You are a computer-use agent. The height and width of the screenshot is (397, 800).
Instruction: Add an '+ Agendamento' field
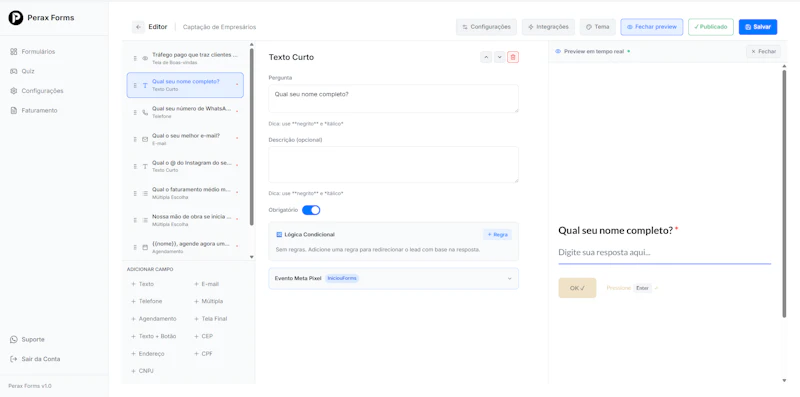[x=154, y=319]
